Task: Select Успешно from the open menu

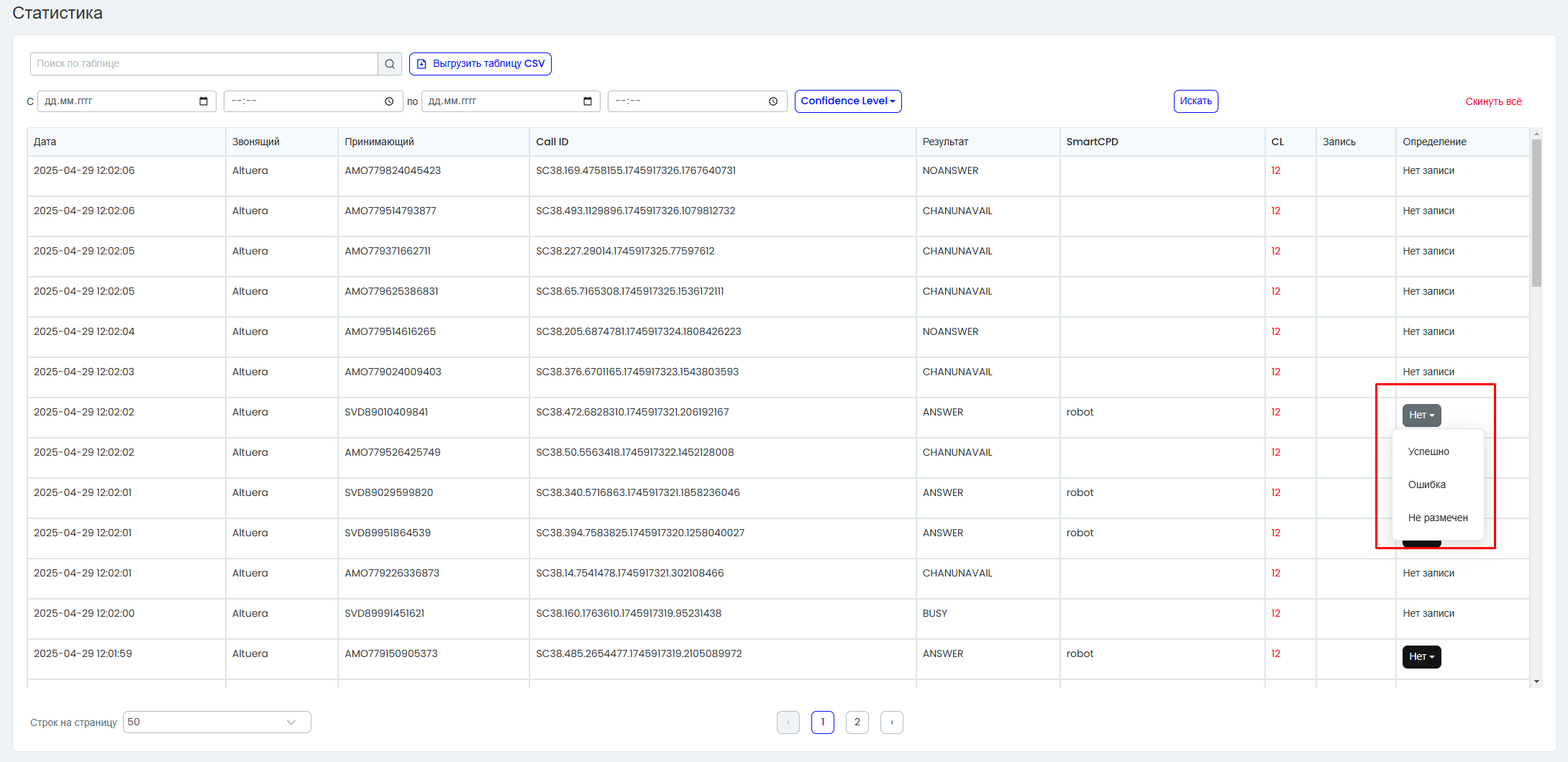Action: [1428, 451]
